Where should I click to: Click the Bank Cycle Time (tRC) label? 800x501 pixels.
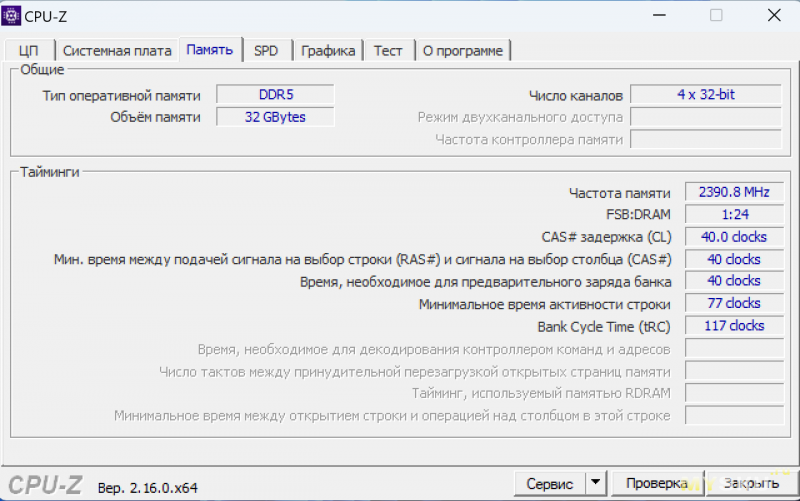[x=604, y=327]
